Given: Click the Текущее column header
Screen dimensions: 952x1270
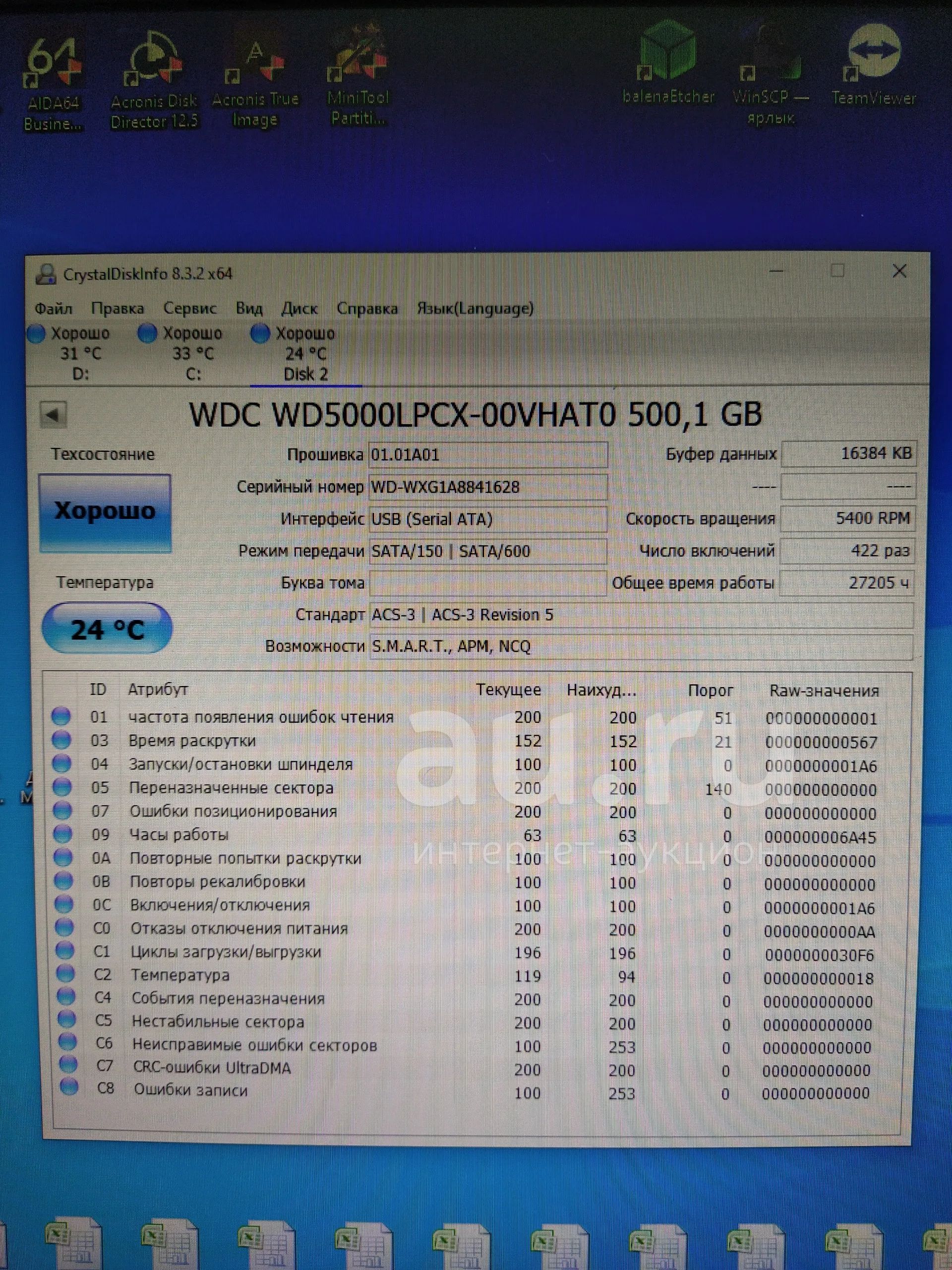Looking at the screenshot, I should tap(508, 690).
